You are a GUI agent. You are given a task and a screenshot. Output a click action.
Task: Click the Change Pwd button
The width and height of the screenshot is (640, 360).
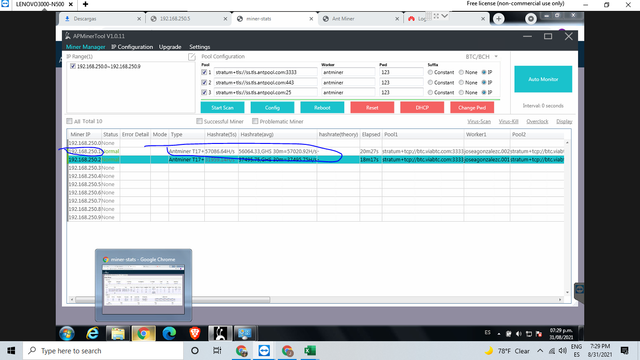tap(472, 108)
